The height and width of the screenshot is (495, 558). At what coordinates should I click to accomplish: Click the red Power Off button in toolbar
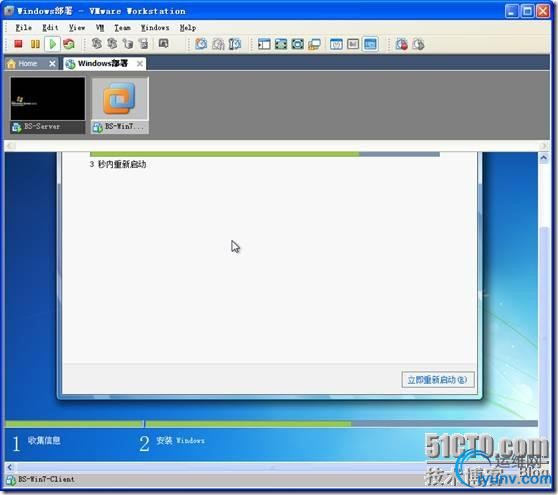pos(18,44)
